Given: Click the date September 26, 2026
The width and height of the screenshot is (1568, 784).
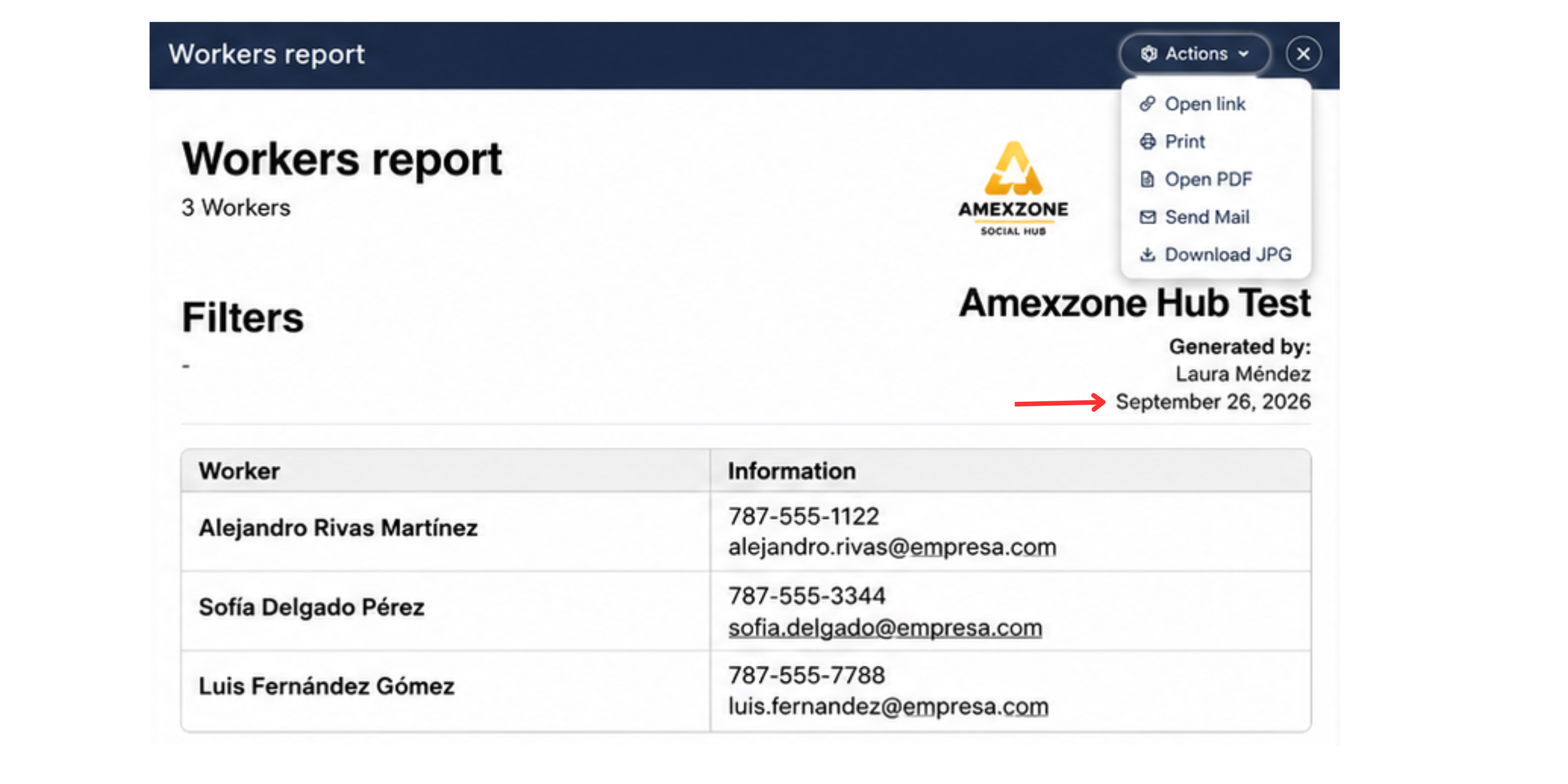Looking at the screenshot, I should 1213,402.
